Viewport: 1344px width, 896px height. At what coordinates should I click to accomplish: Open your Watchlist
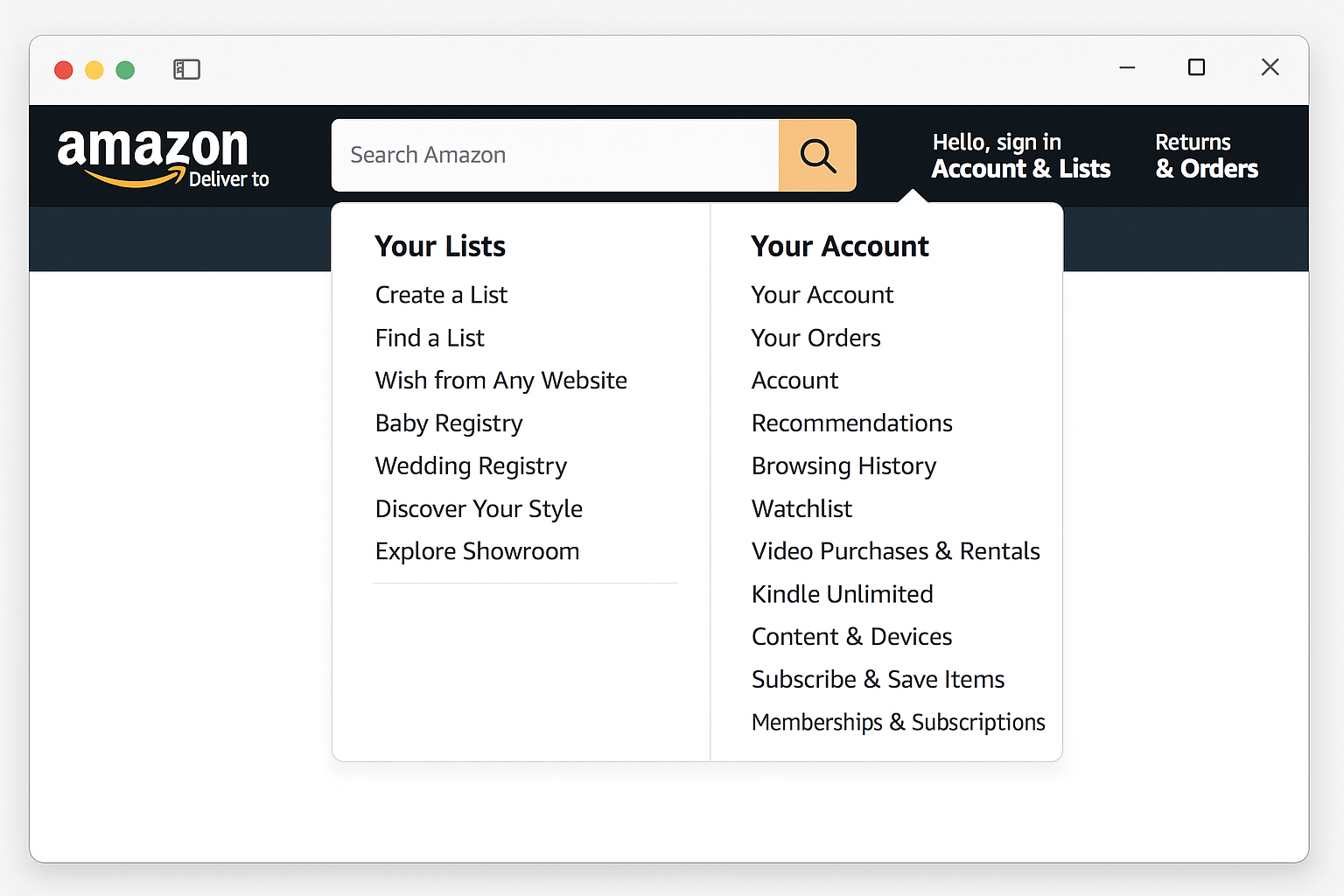click(801, 508)
